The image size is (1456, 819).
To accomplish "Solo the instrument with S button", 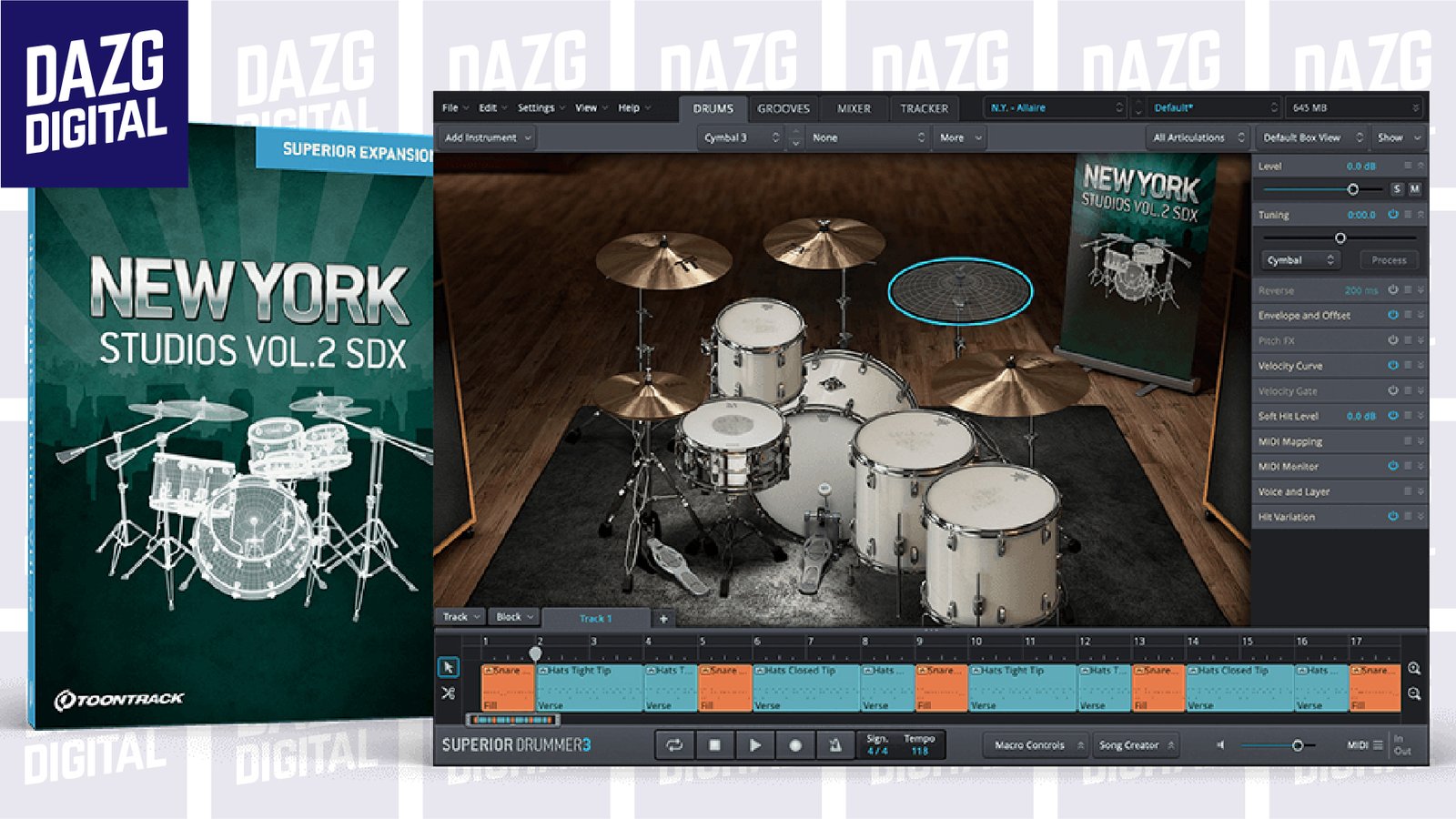I will (1397, 189).
